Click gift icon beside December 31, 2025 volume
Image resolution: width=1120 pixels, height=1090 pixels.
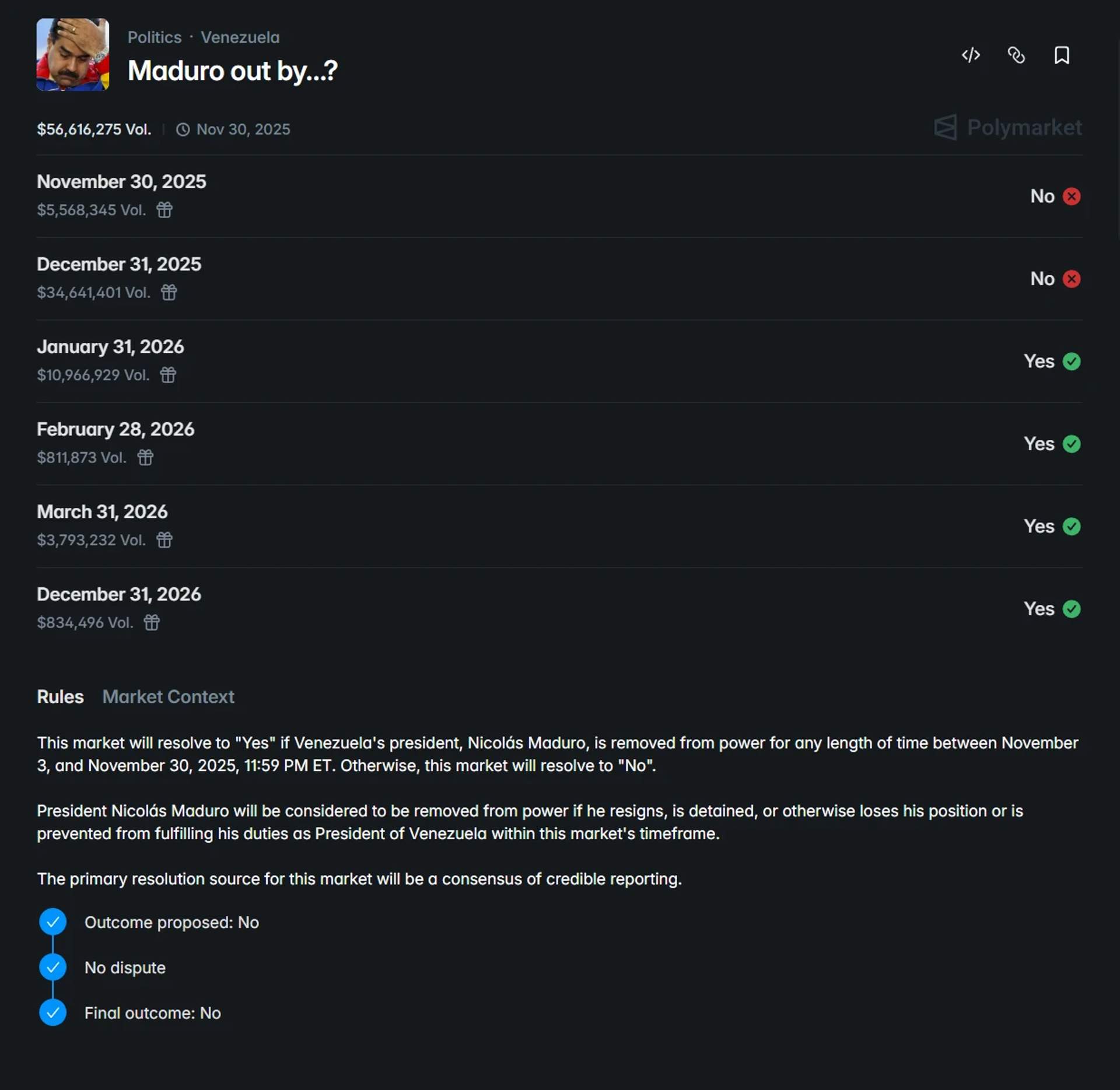click(x=169, y=292)
